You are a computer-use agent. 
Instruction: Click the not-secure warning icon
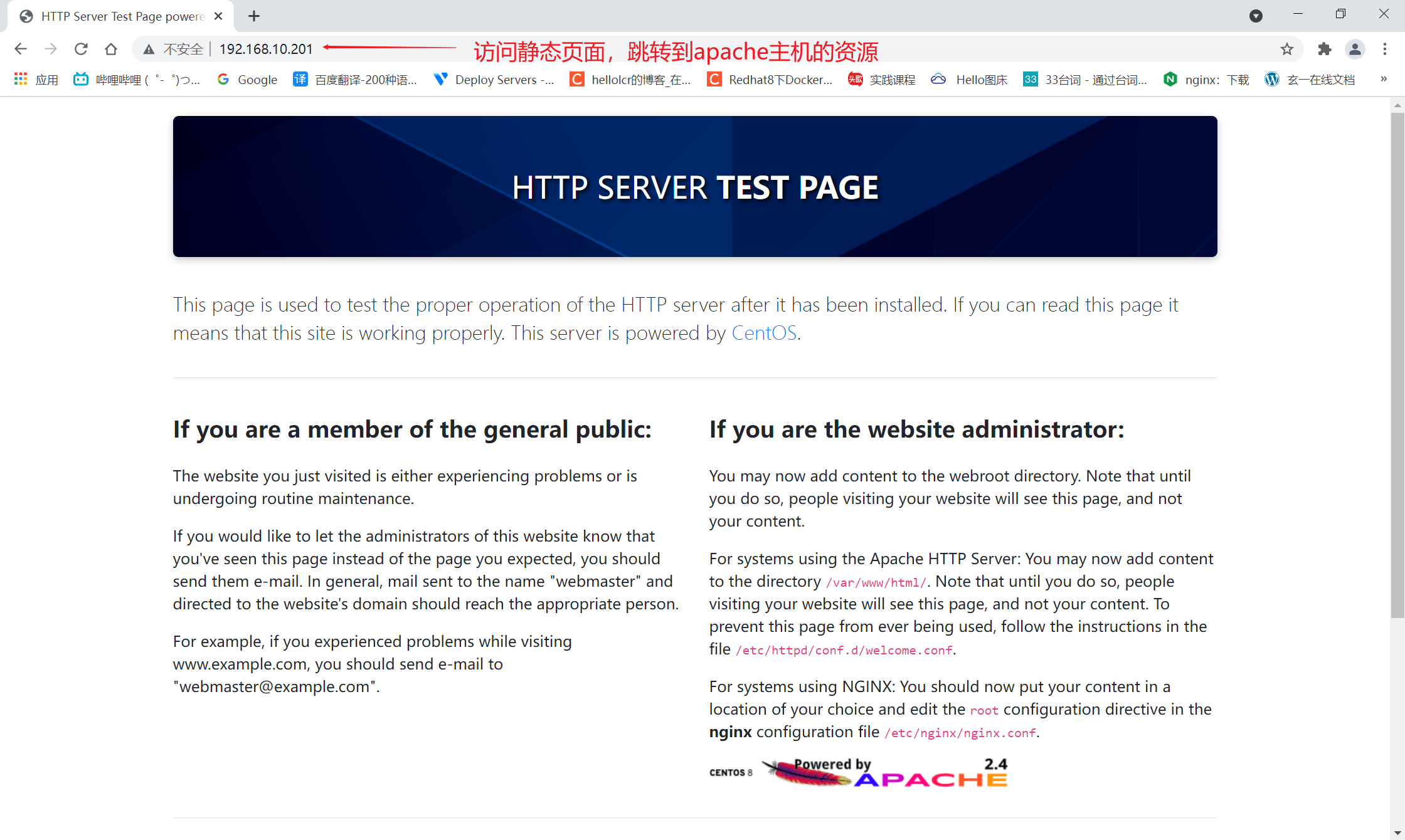pos(149,49)
